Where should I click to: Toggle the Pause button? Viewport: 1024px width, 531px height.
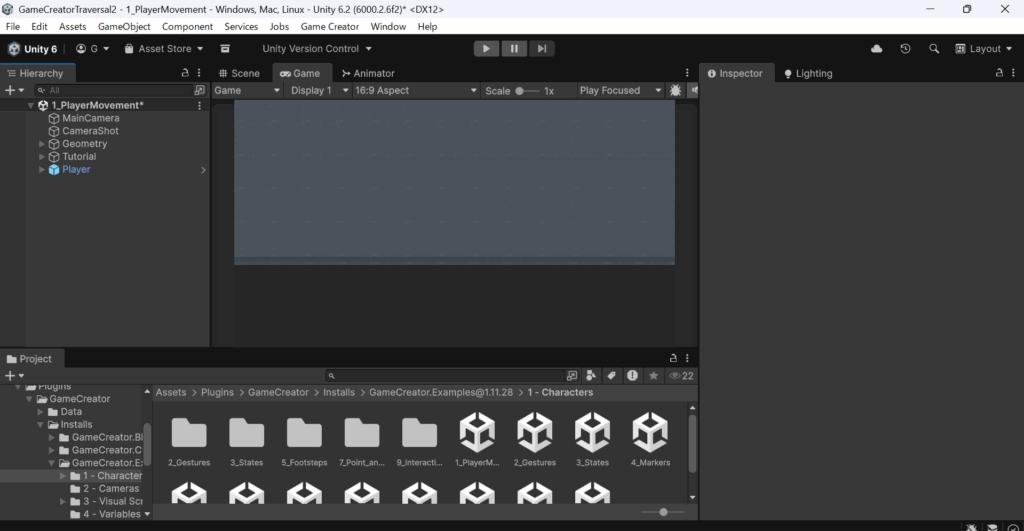pyautogui.click(x=514, y=48)
